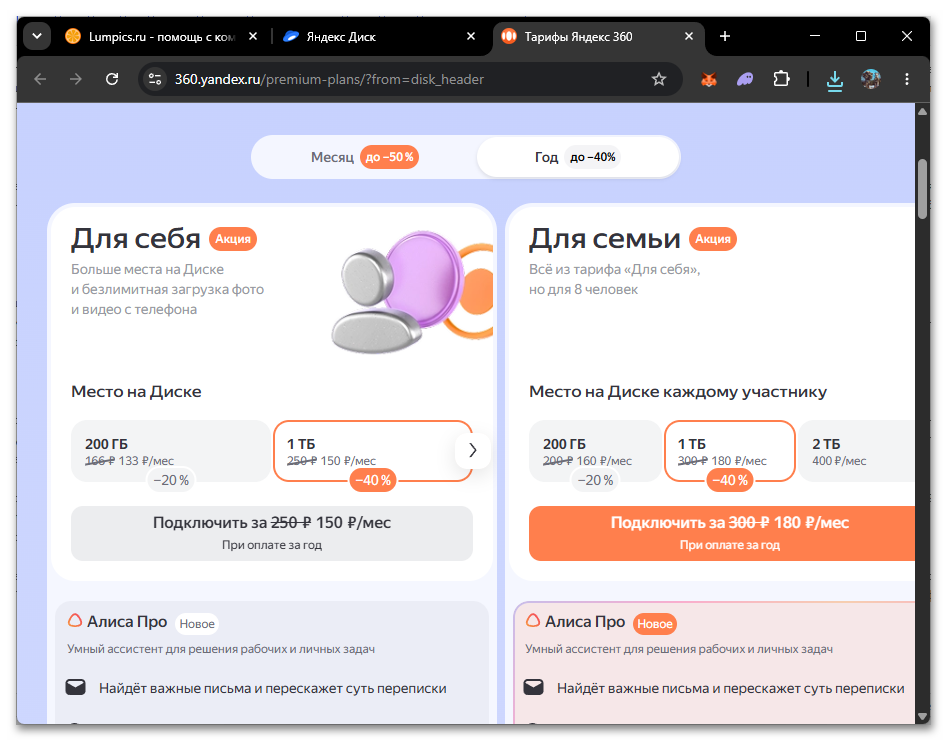The width and height of the screenshot is (947, 741).
Task: Show browser downloads
Action: (x=835, y=80)
